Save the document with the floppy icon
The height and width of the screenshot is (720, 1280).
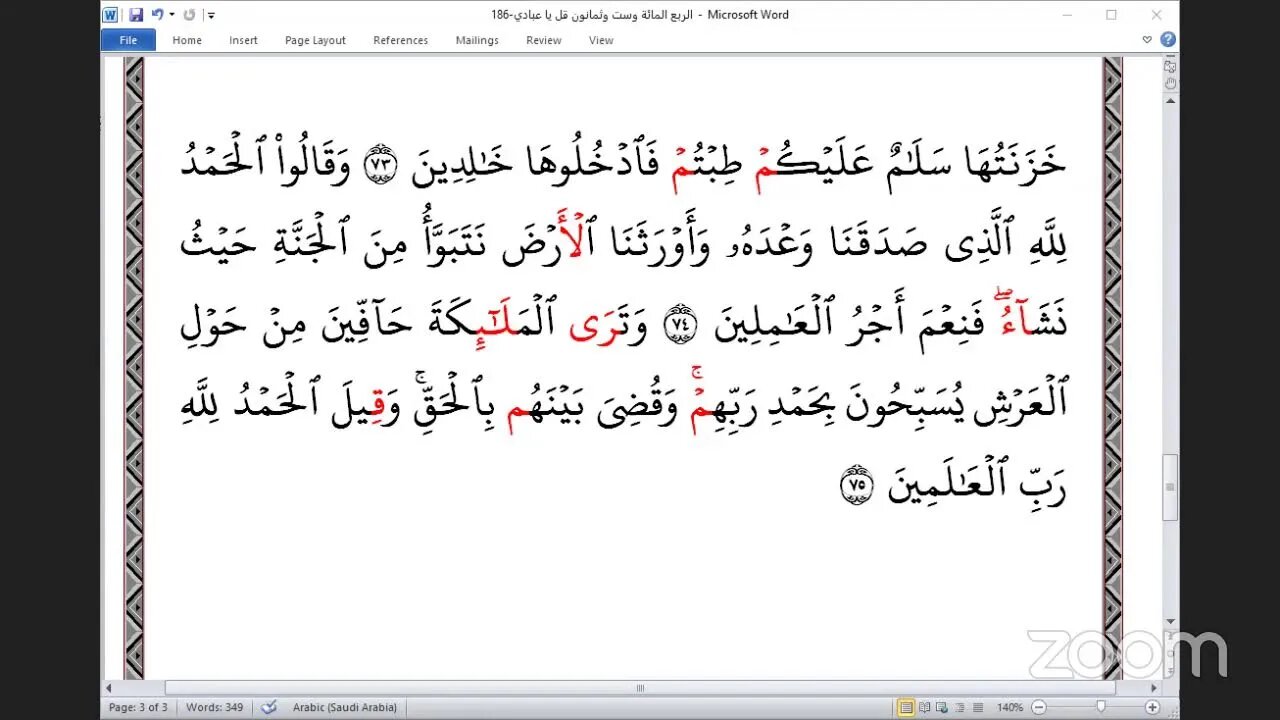[136, 15]
